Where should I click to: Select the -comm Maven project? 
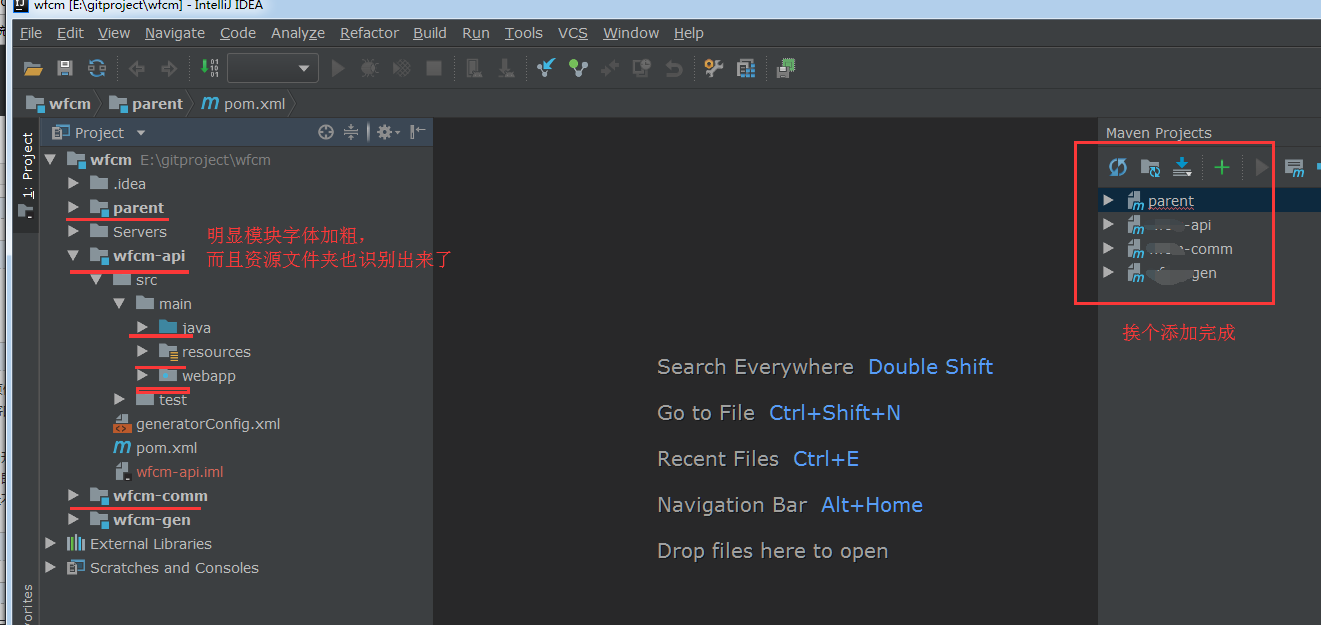[x=1190, y=249]
